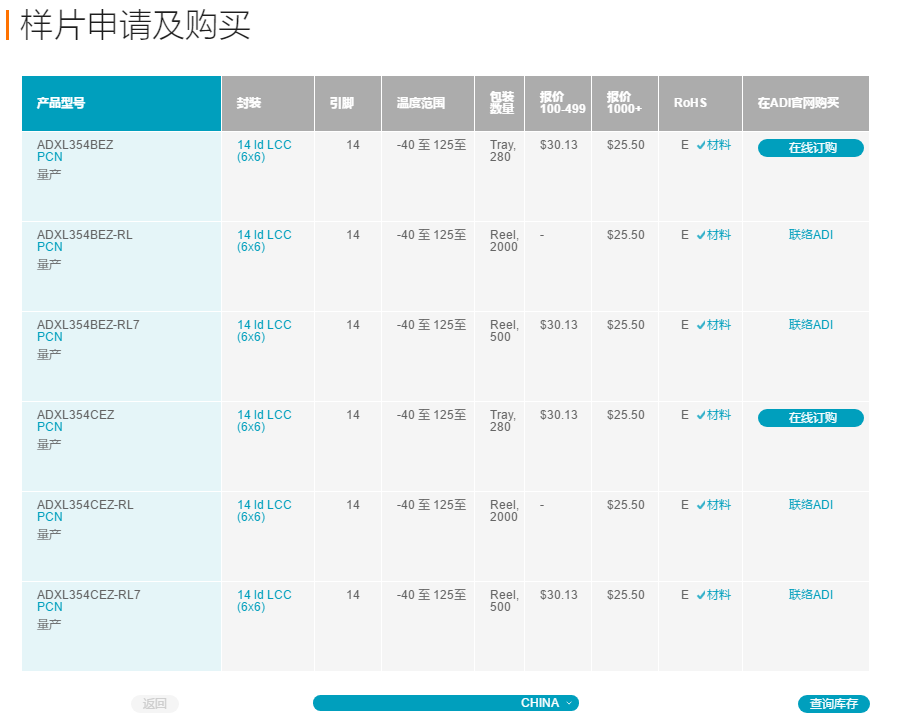Click Reel, 500 packing for ADXL354BEZ-RL7
This screenshot has height=721, width=908.
coord(504,331)
